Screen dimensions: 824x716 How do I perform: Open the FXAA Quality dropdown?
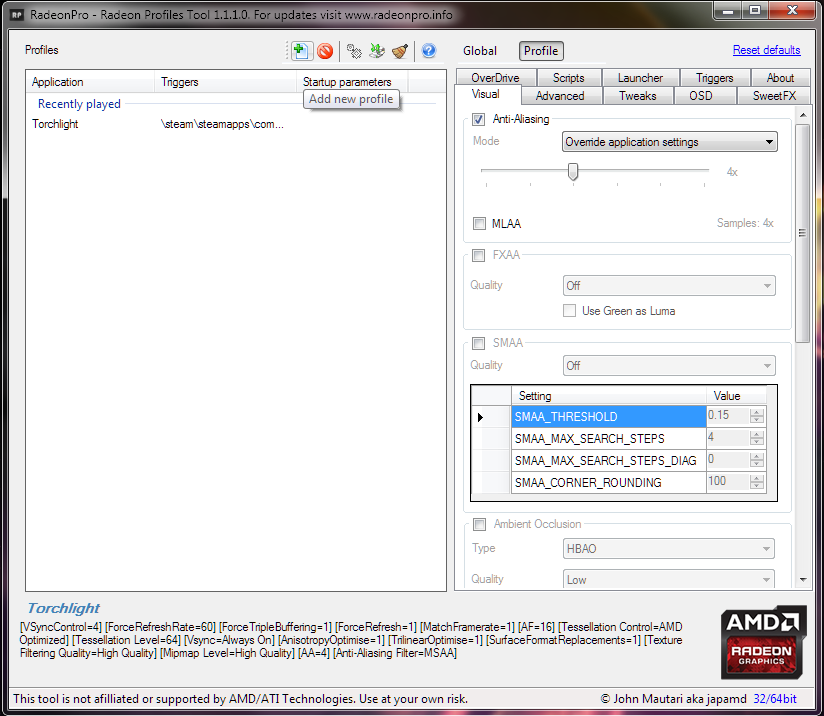click(x=669, y=285)
